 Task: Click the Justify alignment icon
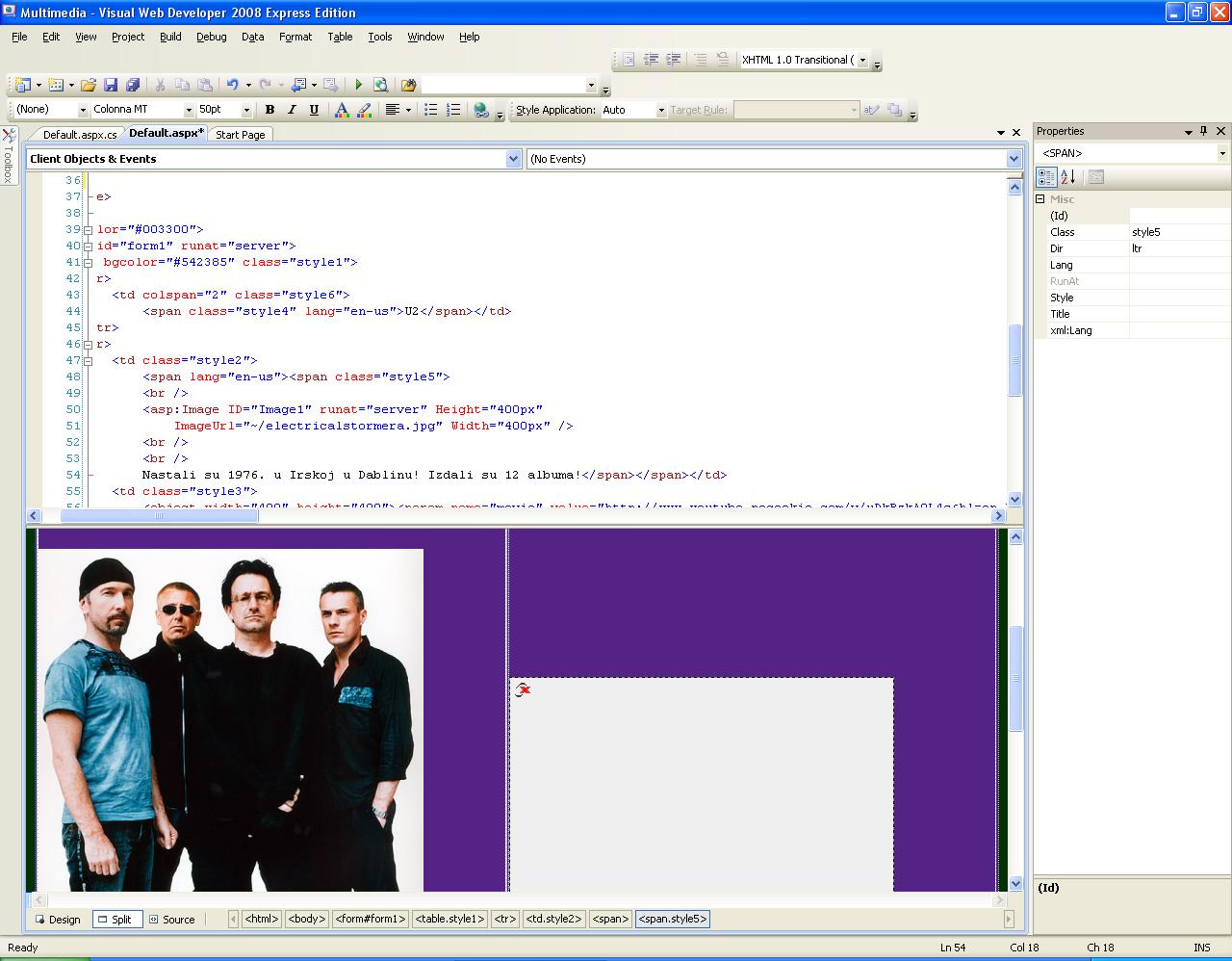click(x=392, y=110)
